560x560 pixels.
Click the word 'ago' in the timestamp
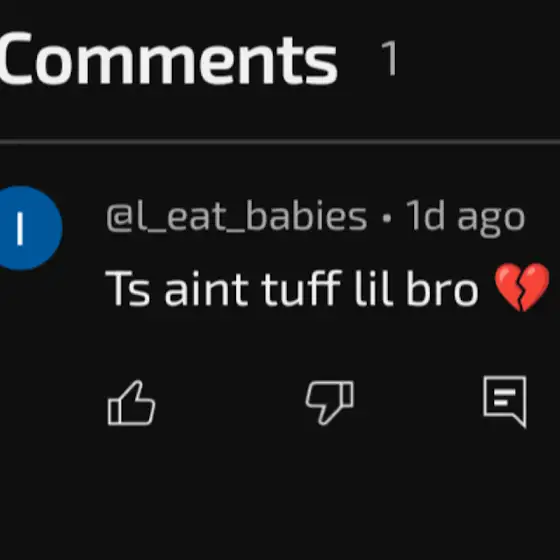click(x=491, y=221)
